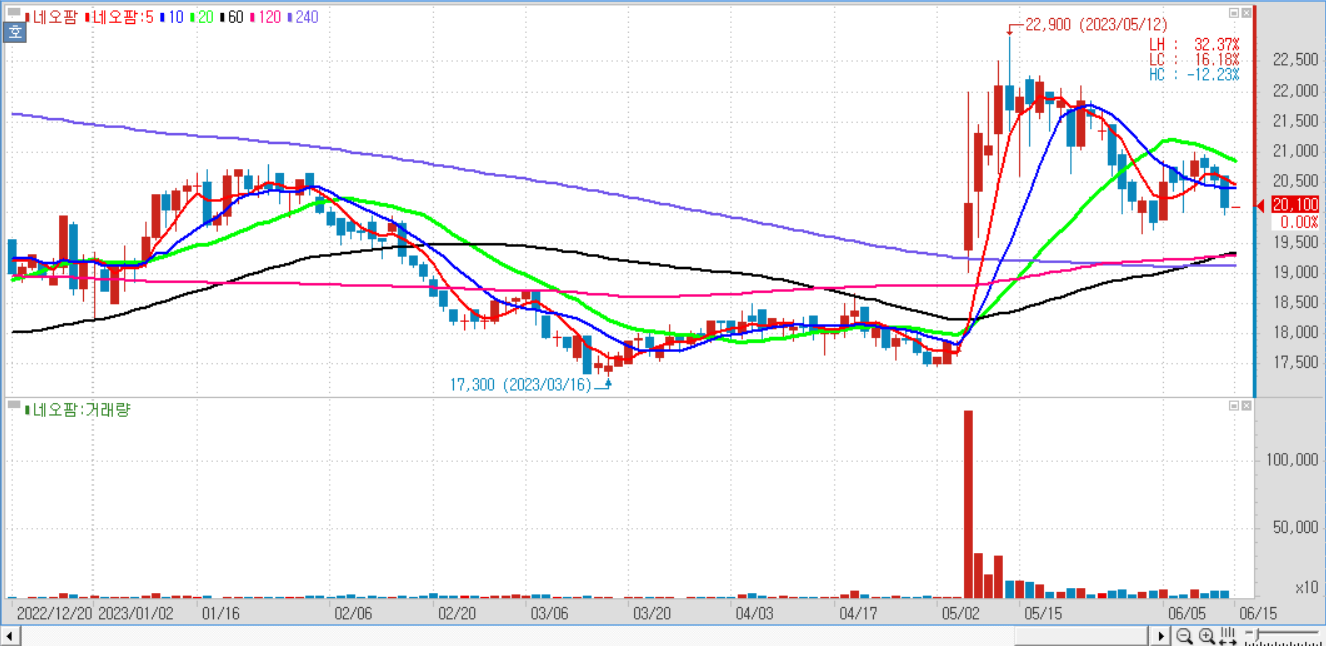Image resolution: width=1326 pixels, height=646 pixels.
Task: Click the 22,500 price axis label
Action: coord(1295,60)
